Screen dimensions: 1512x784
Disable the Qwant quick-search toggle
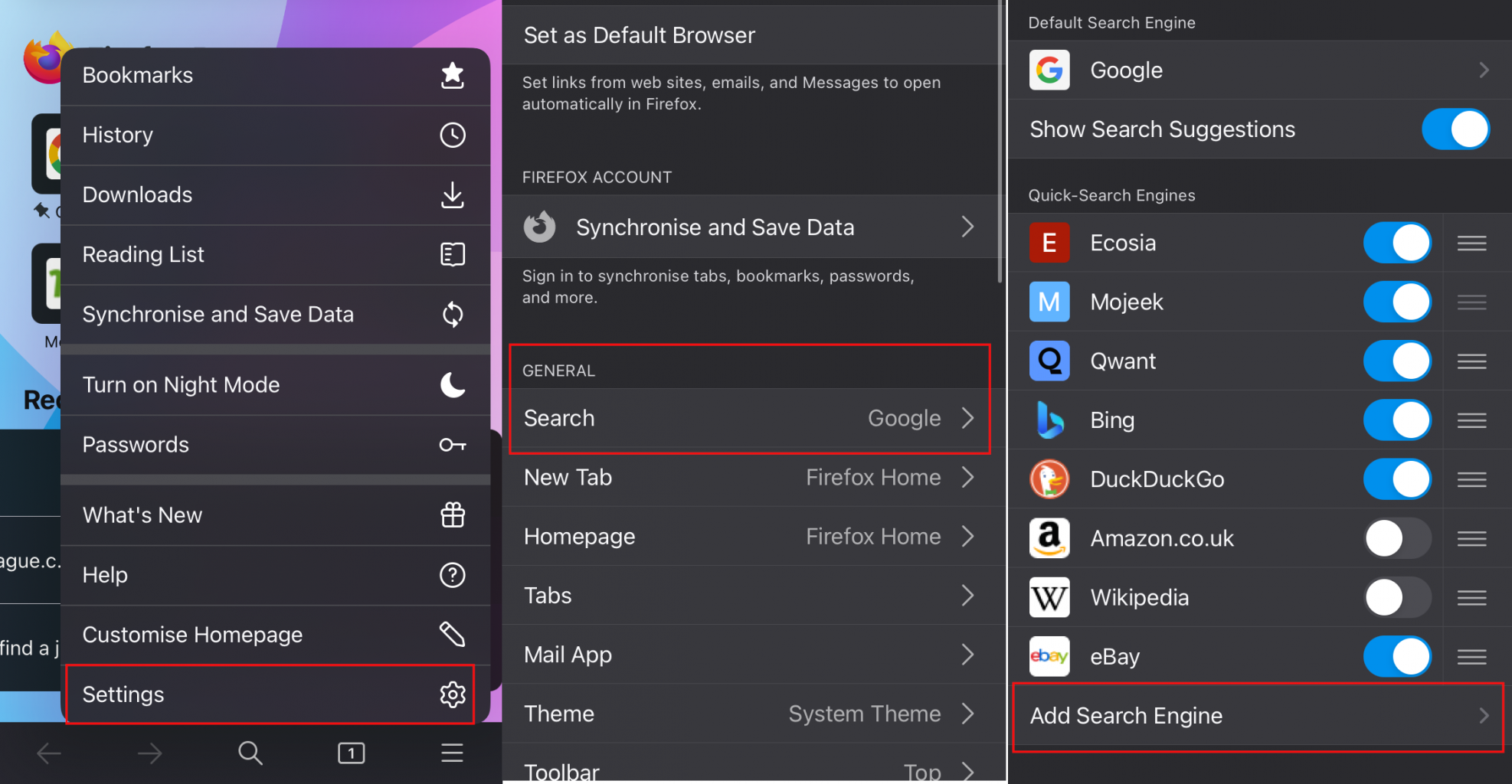[1397, 361]
